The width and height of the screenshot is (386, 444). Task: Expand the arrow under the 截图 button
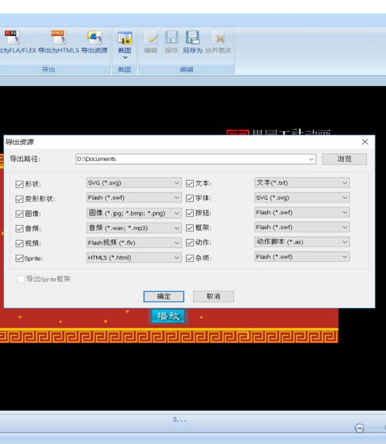(125, 58)
